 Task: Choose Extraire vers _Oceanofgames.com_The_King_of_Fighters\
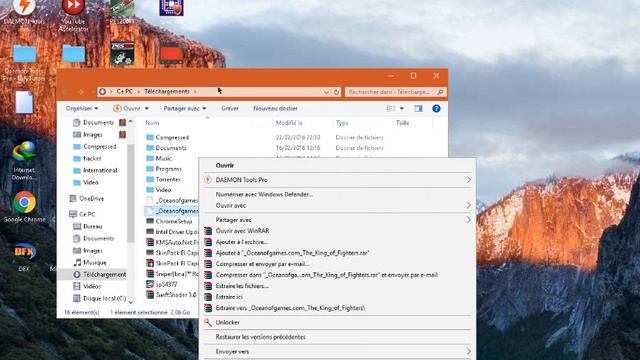(290, 308)
